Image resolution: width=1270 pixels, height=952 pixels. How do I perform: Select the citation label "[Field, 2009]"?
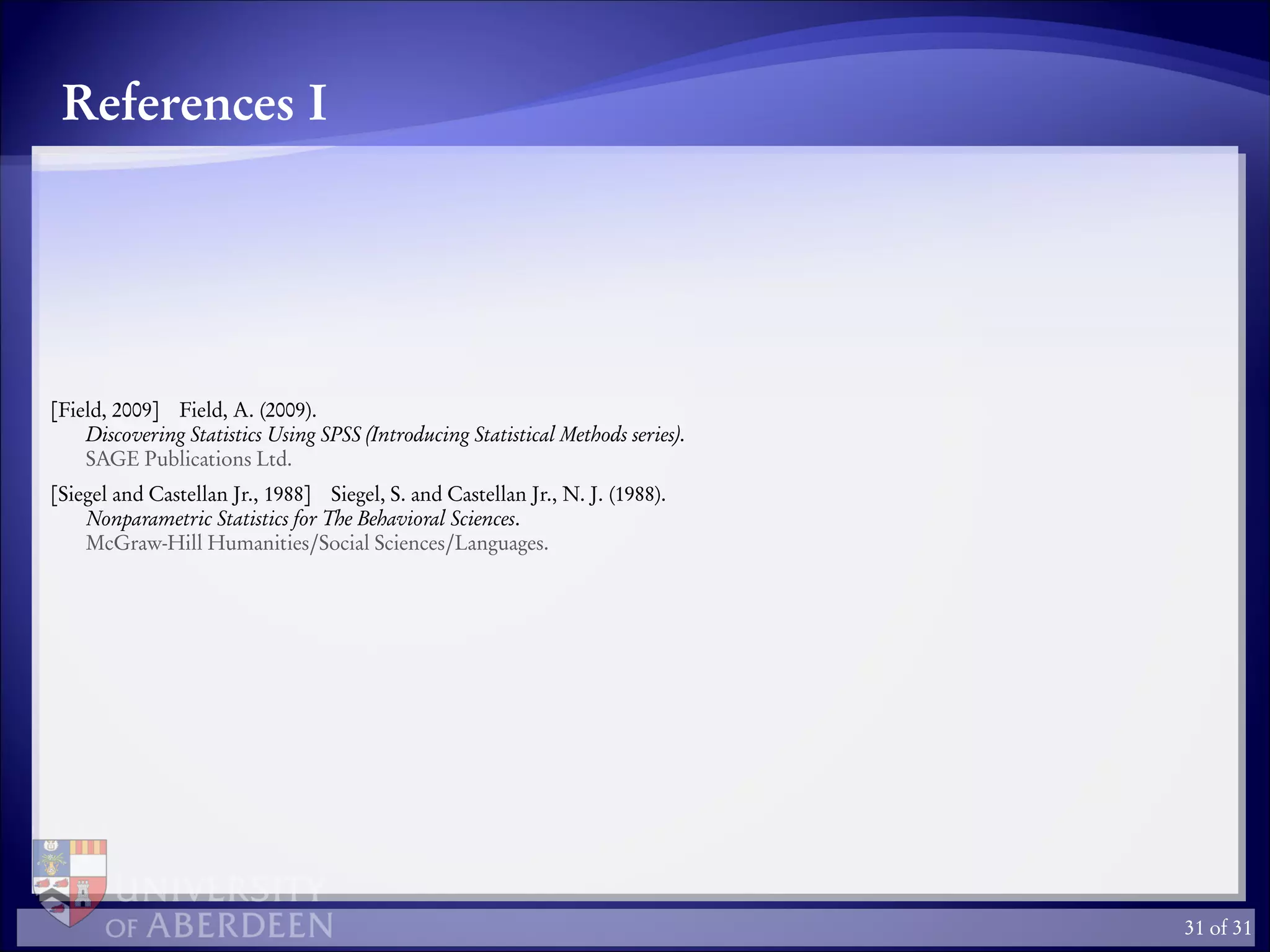[x=105, y=410]
